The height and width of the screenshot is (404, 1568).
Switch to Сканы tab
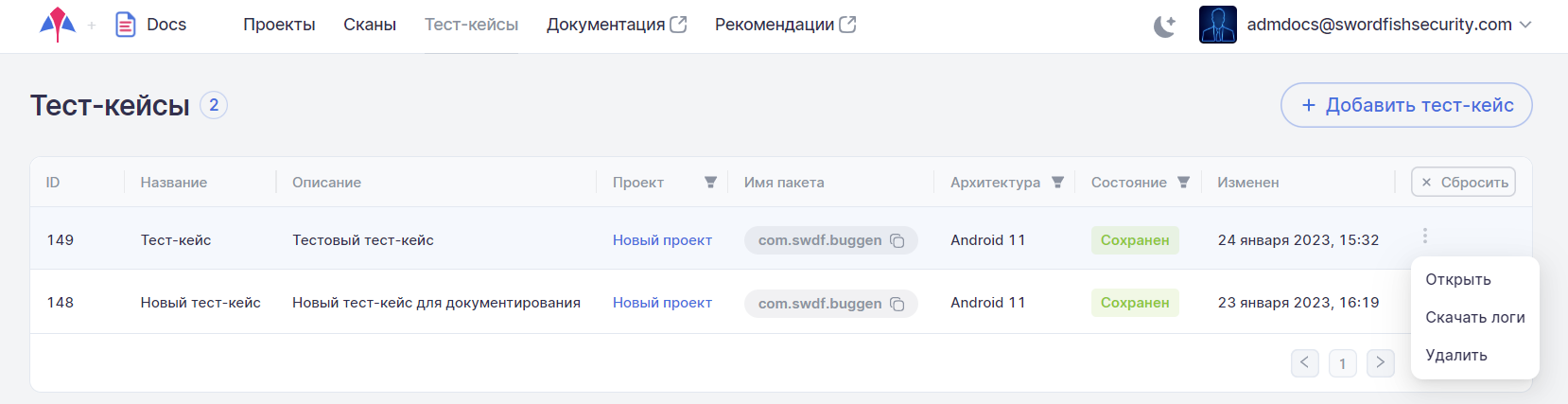click(x=369, y=25)
